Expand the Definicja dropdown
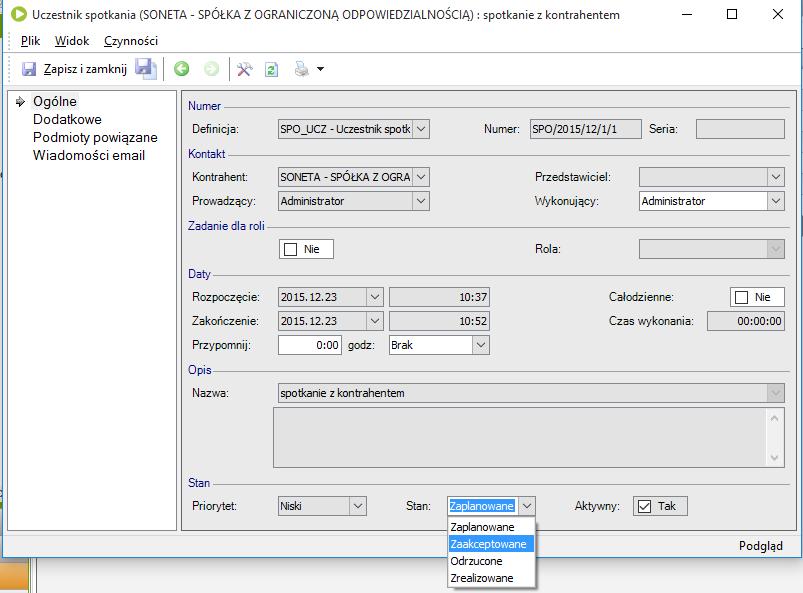This screenshot has width=803, height=593. tap(421, 129)
